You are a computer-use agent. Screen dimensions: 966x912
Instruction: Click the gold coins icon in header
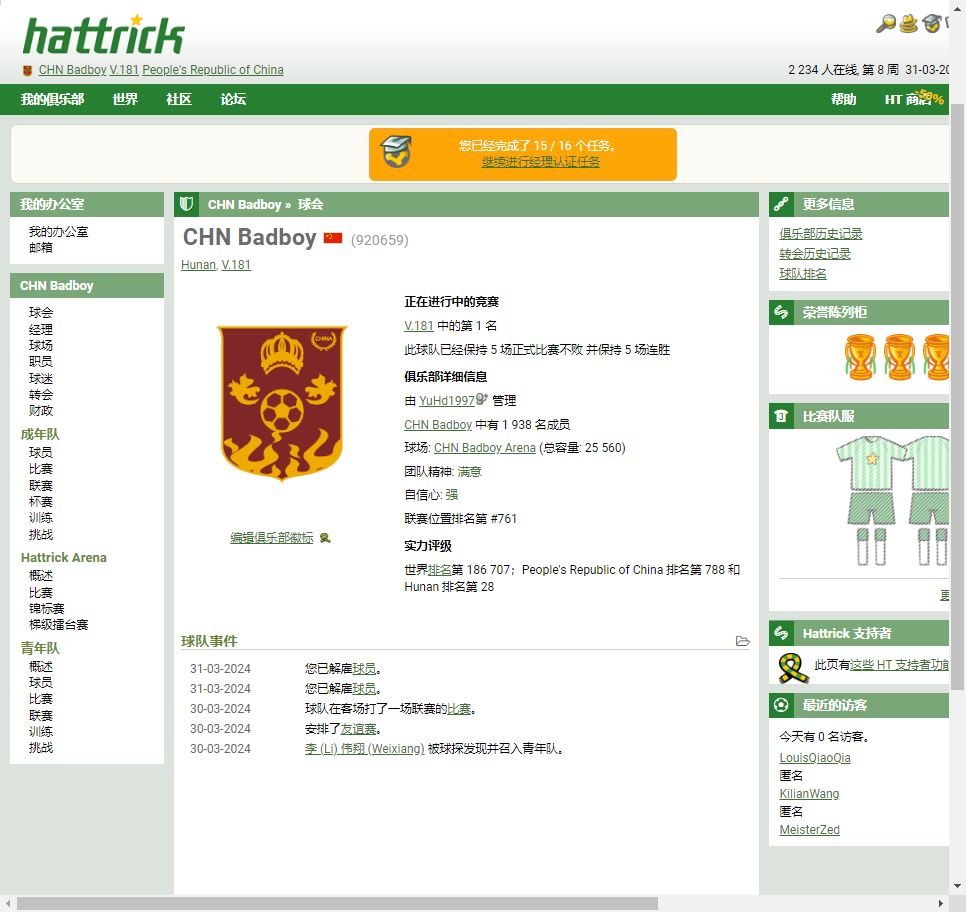pos(909,24)
